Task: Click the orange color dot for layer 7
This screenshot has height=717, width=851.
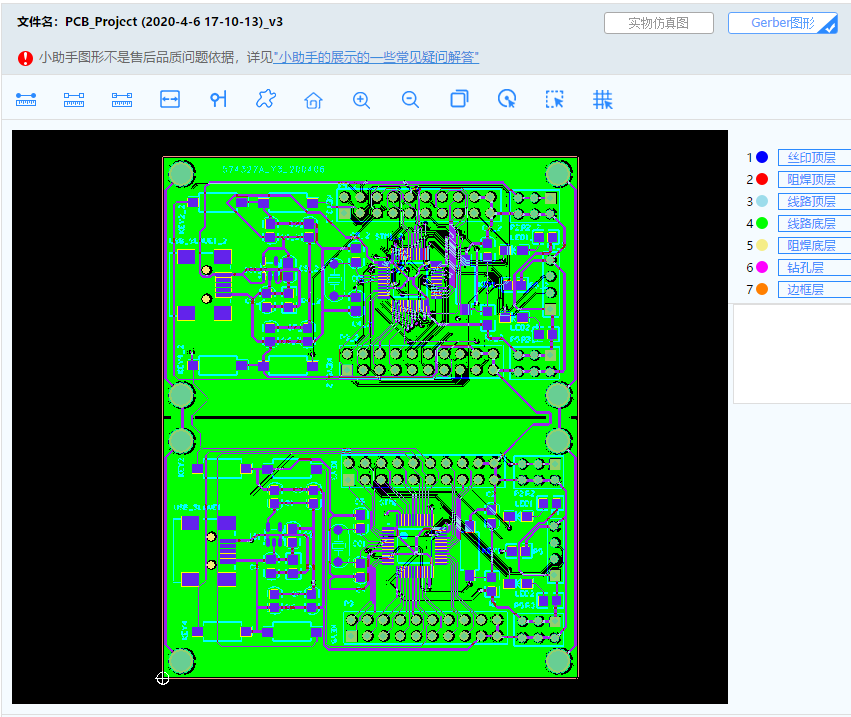Action: point(762,289)
